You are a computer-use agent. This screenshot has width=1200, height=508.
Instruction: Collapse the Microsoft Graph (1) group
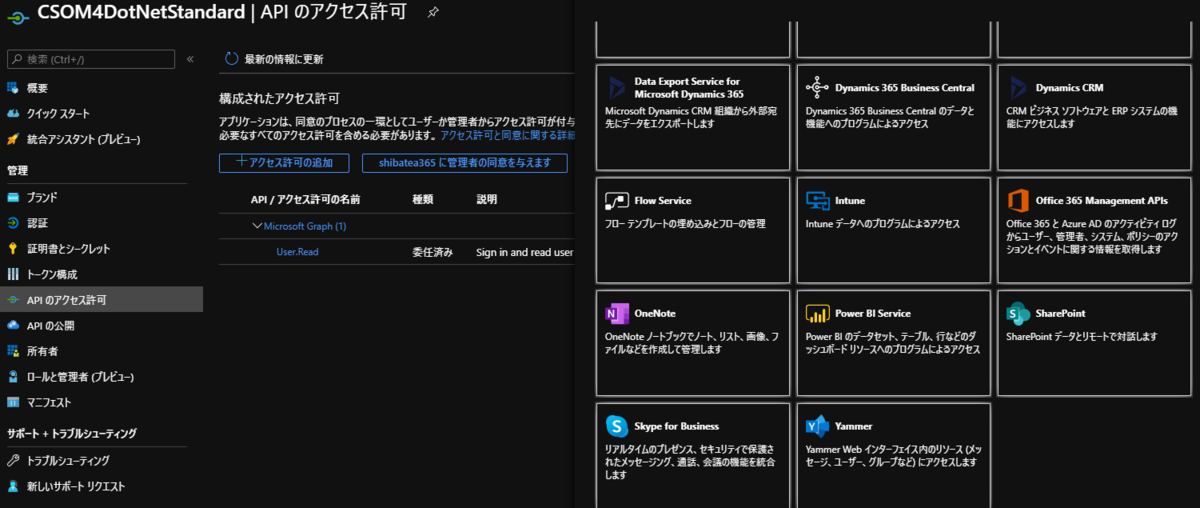[257, 226]
